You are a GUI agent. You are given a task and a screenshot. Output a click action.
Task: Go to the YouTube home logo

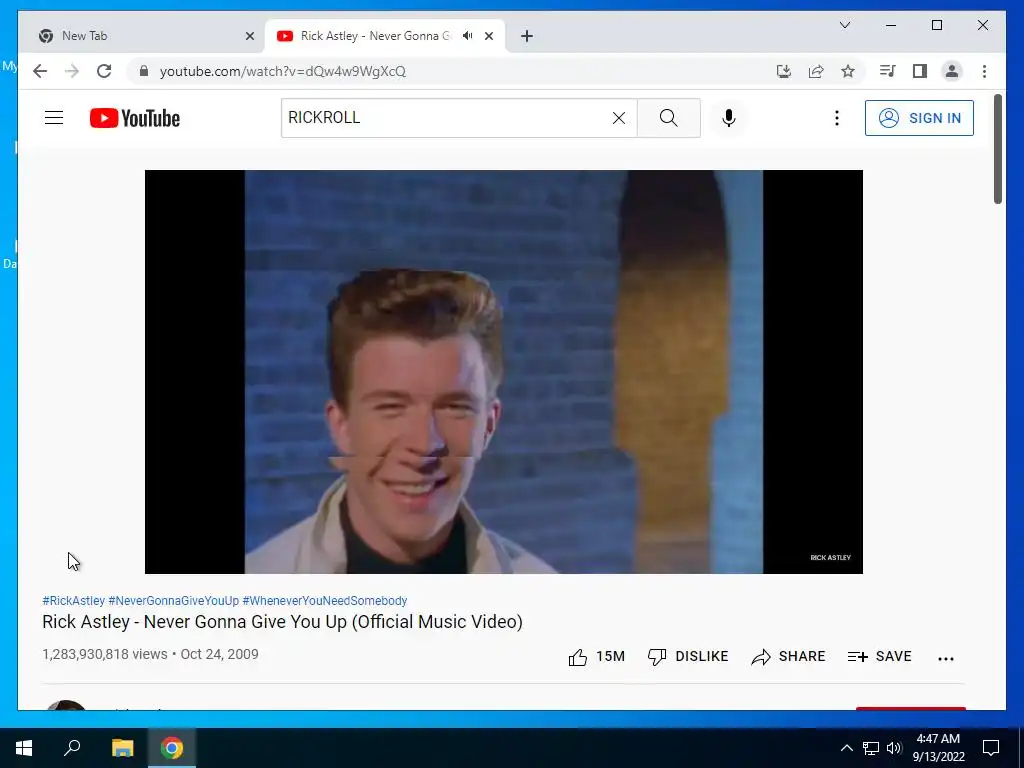(135, 118)
